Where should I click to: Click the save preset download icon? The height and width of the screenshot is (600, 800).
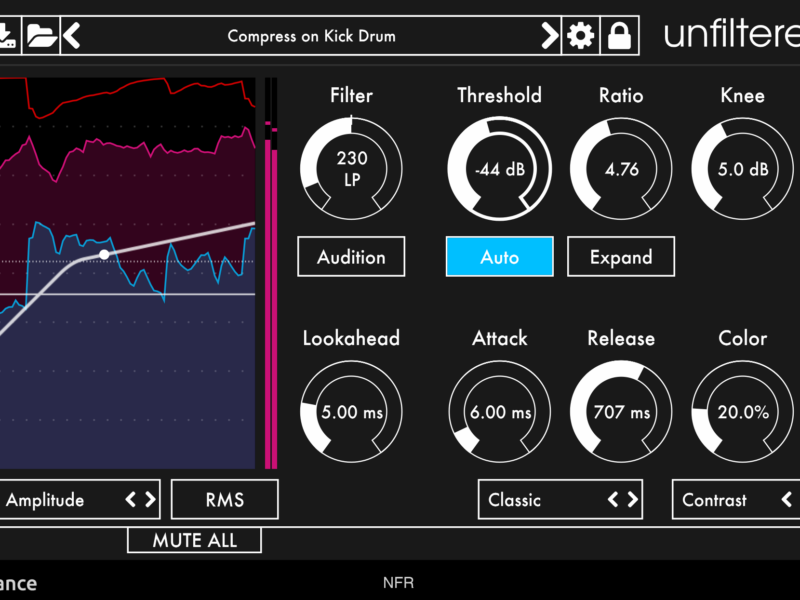pyautogui.click(x=8, y=36)
